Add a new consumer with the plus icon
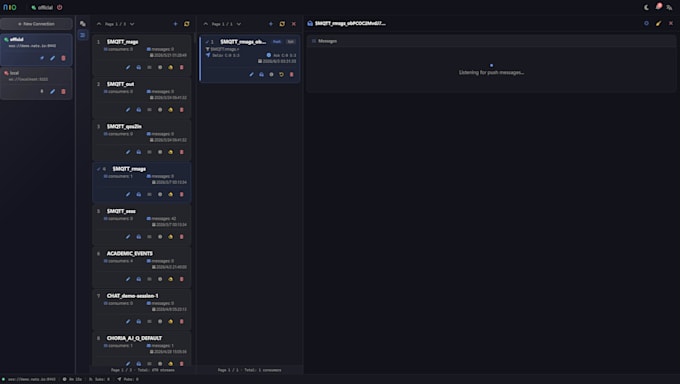 (x=271, y=24)
